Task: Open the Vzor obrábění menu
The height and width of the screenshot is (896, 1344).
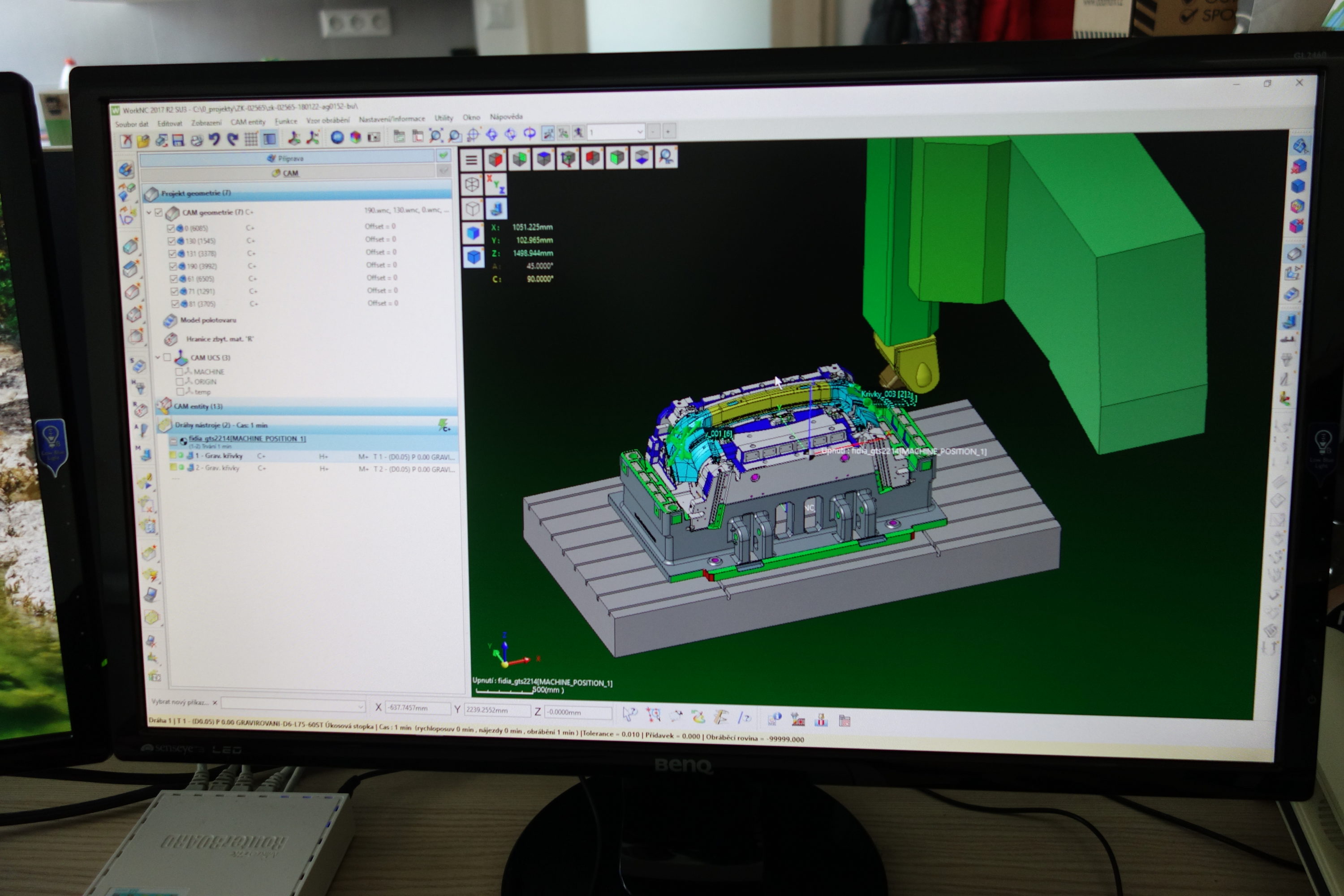Action: [328, 120]
